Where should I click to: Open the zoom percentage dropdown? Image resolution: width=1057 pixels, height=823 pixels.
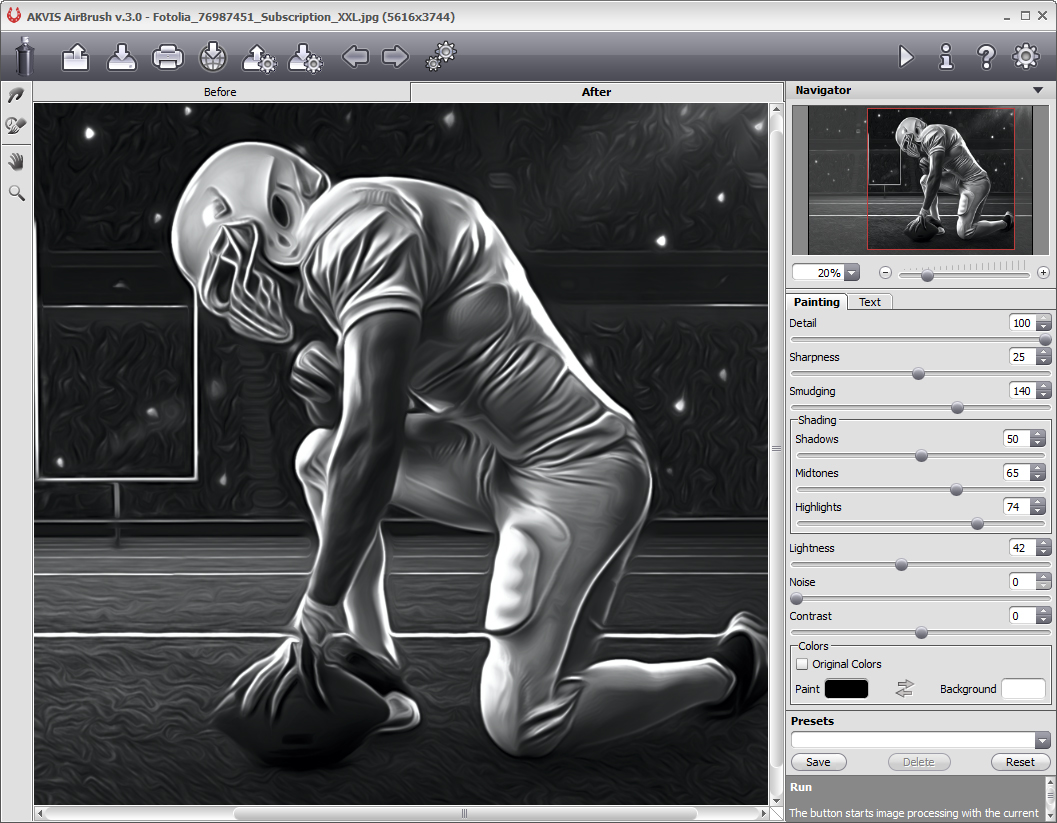[x=852, y=273]
